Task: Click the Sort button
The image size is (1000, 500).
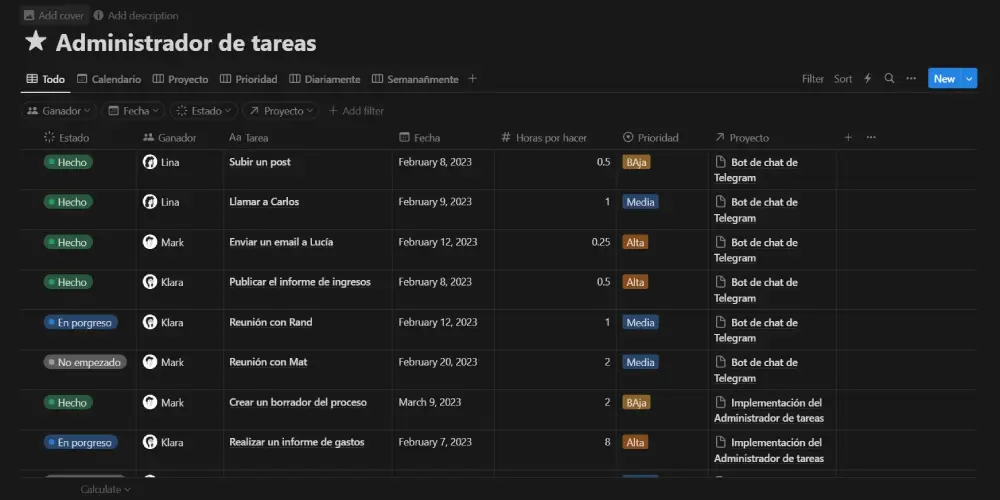Action: tap(843, 79)
